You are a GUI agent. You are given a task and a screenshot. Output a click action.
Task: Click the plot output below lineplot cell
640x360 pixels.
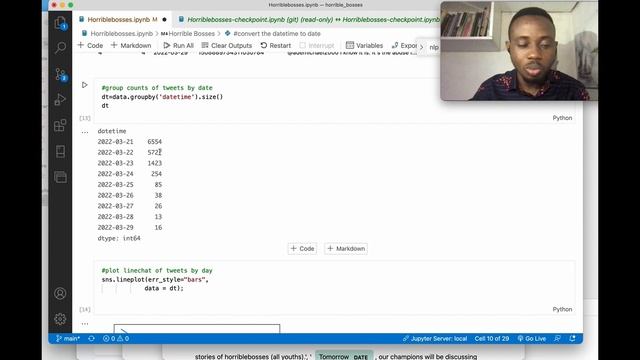tap(197, 329)
